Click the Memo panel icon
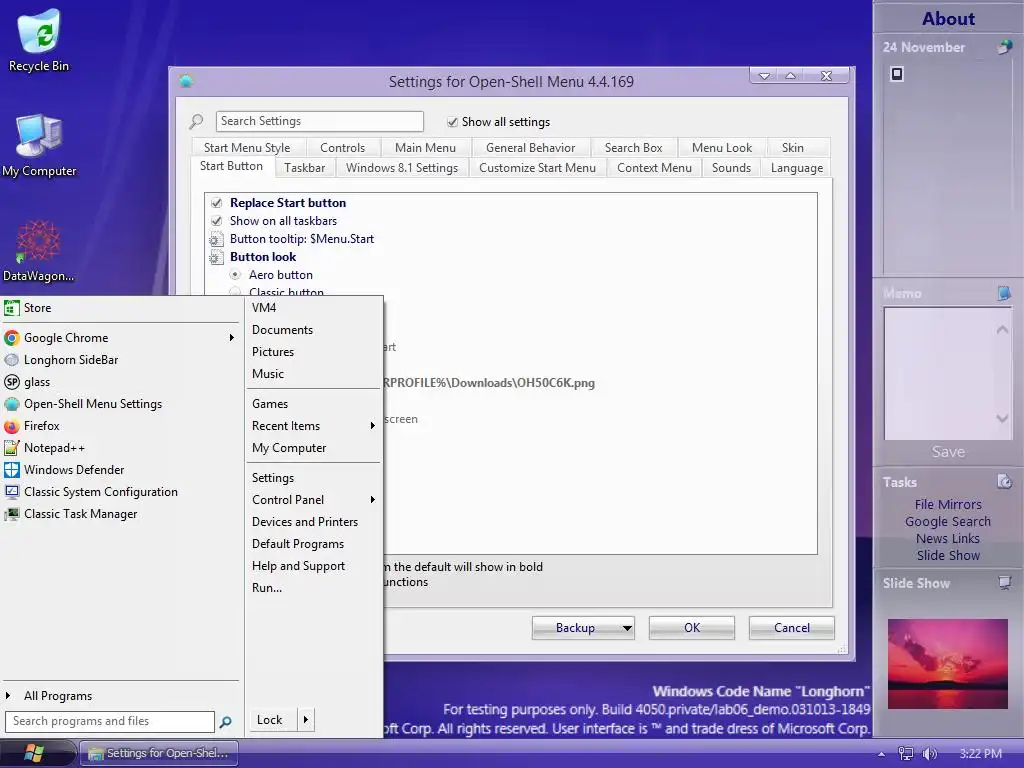 [x=1004, y=293]
